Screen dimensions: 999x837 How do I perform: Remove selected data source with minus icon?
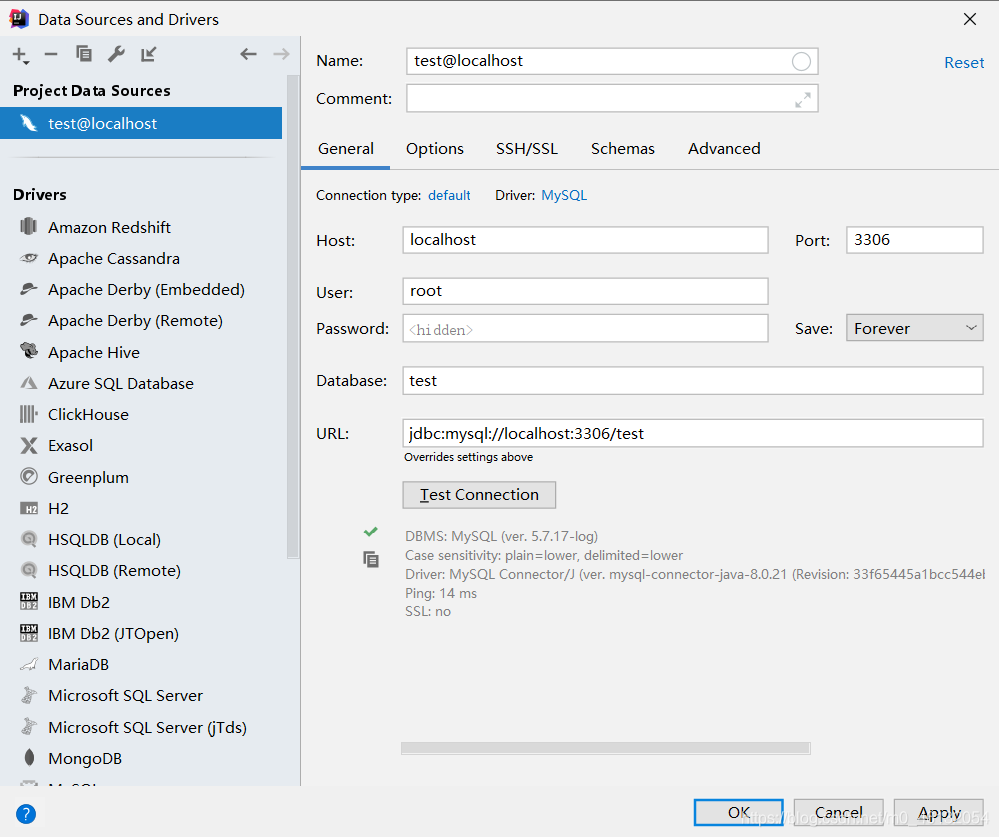pos(51,55)
